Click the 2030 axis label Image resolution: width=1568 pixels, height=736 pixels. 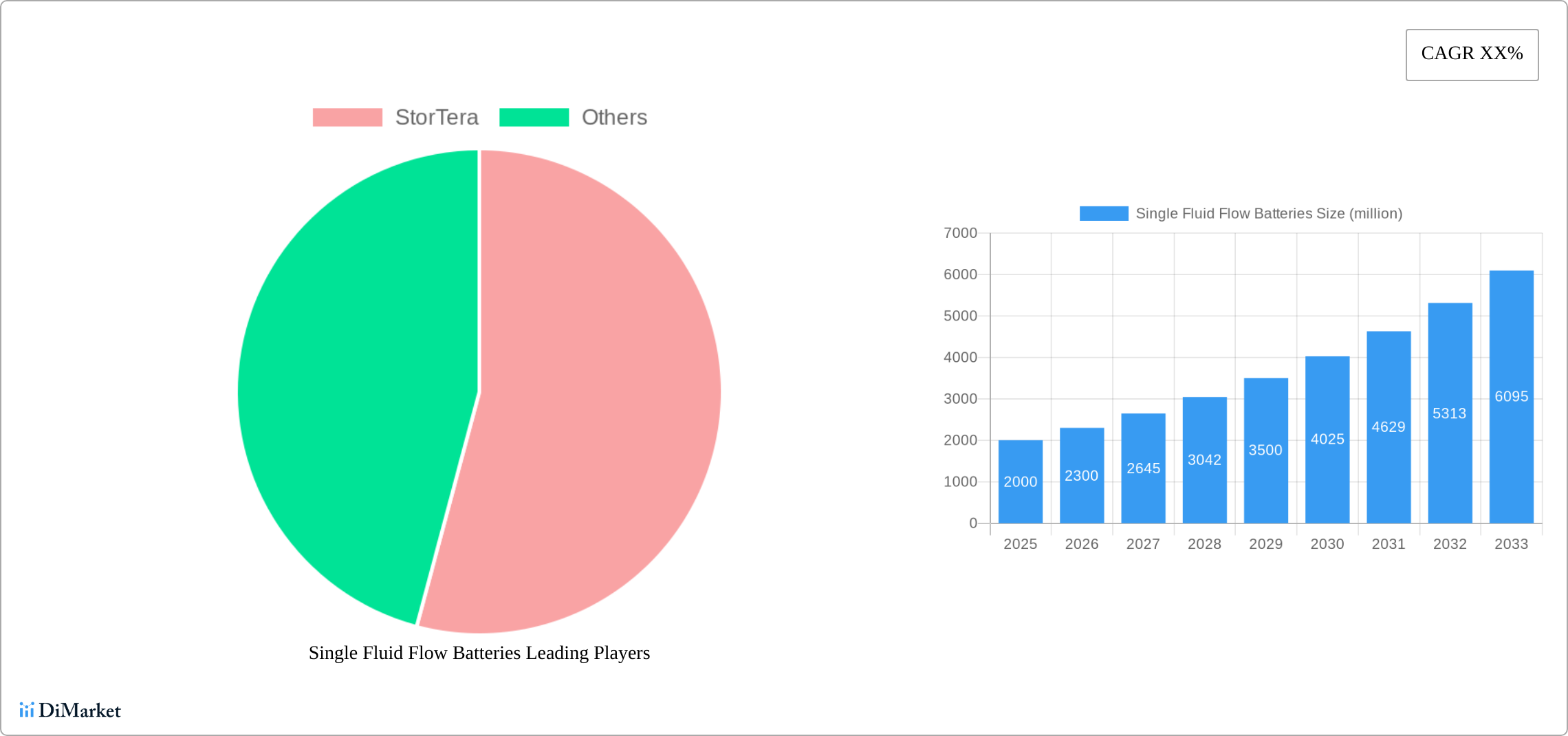[x=1327, y=543]
